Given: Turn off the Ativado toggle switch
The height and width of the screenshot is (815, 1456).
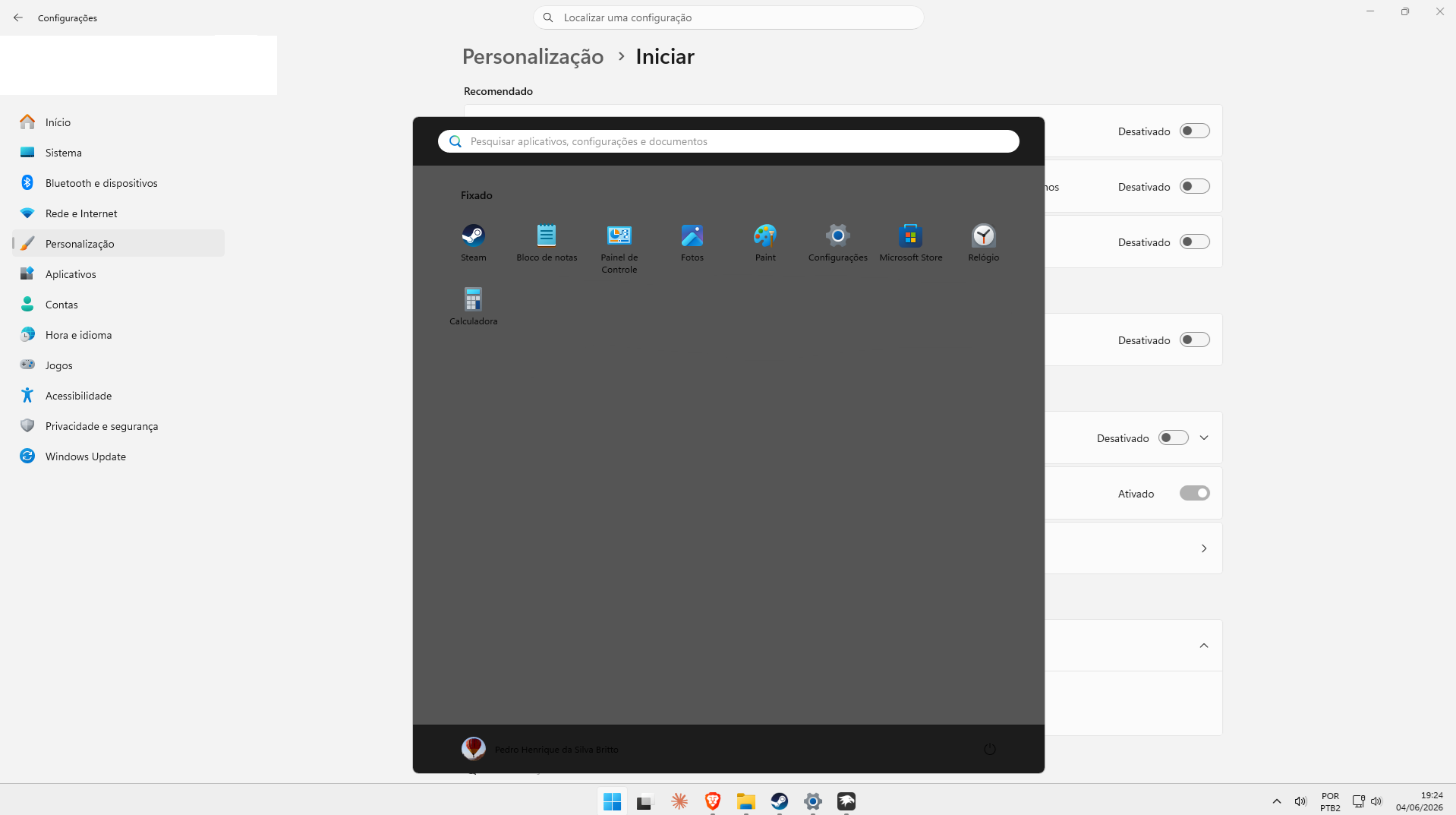Looking at the screenshot, I should (1194, 493).
